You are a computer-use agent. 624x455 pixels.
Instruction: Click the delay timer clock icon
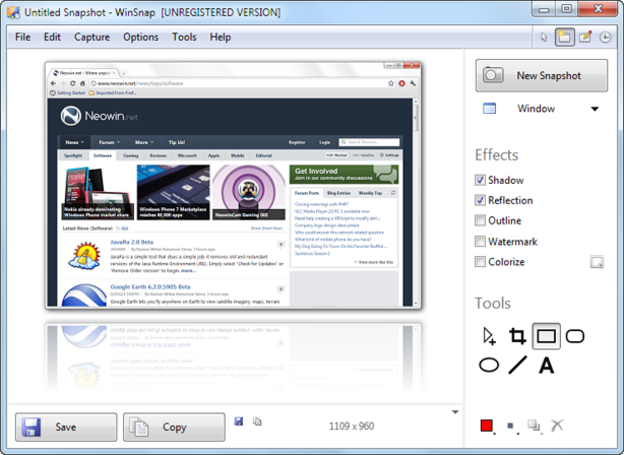[605, 37]
